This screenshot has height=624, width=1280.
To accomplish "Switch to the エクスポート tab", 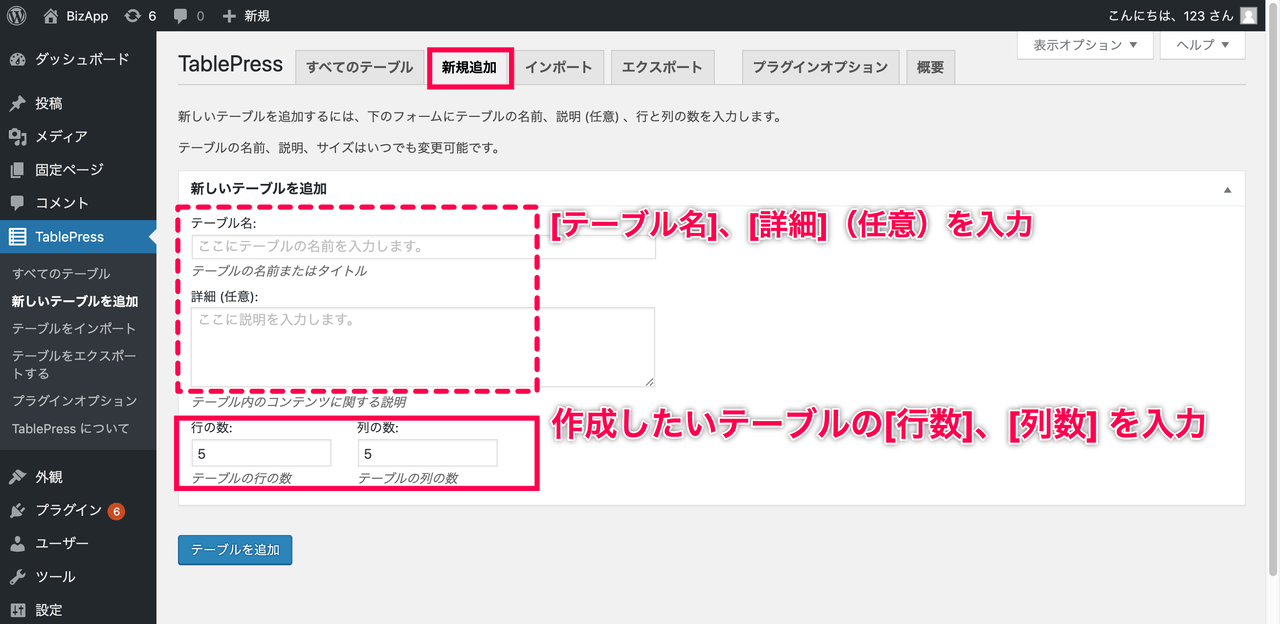I will (662, 67).
